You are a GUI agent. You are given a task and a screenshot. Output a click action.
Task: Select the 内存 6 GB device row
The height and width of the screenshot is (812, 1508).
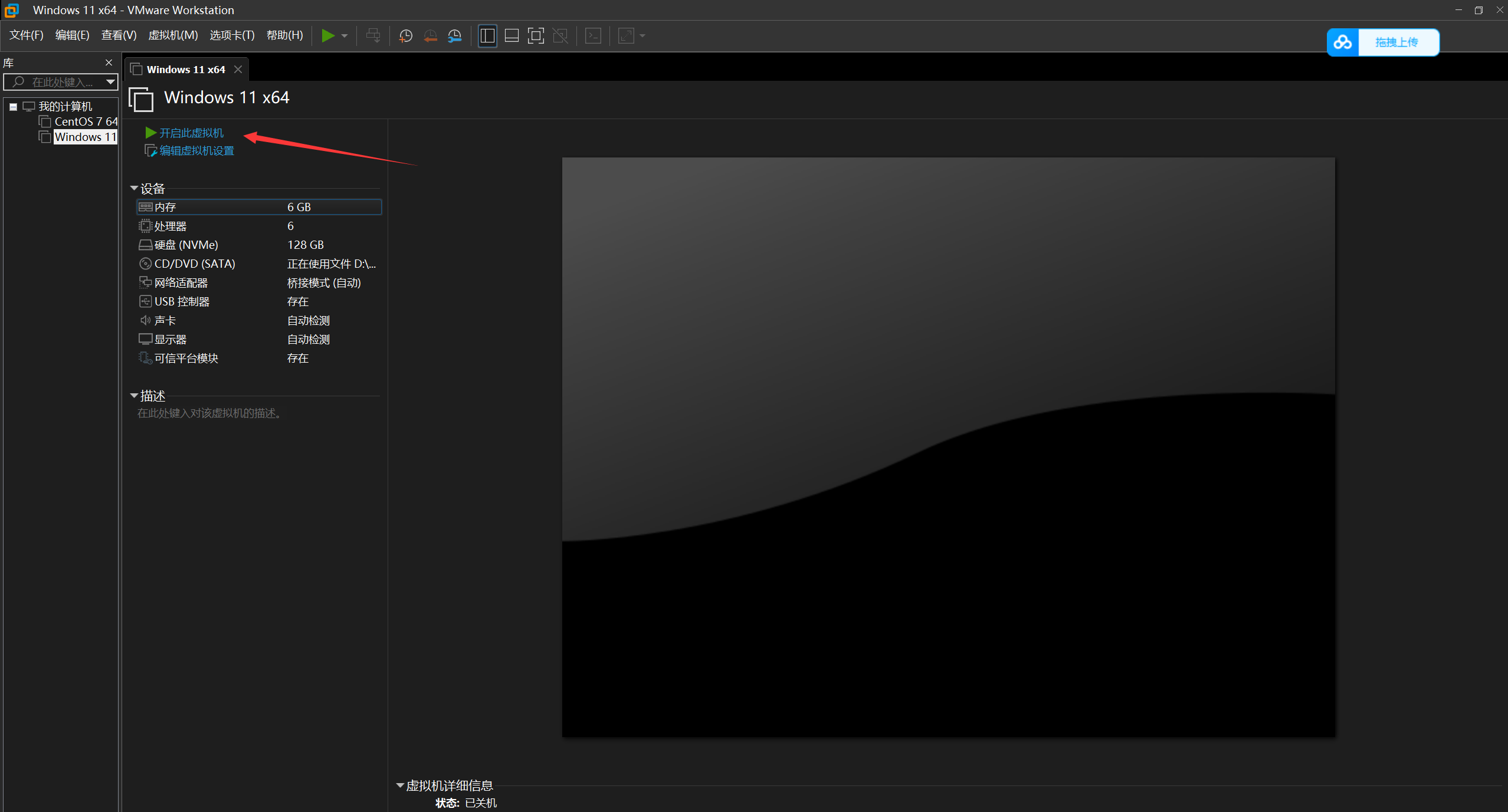point(259,207)
